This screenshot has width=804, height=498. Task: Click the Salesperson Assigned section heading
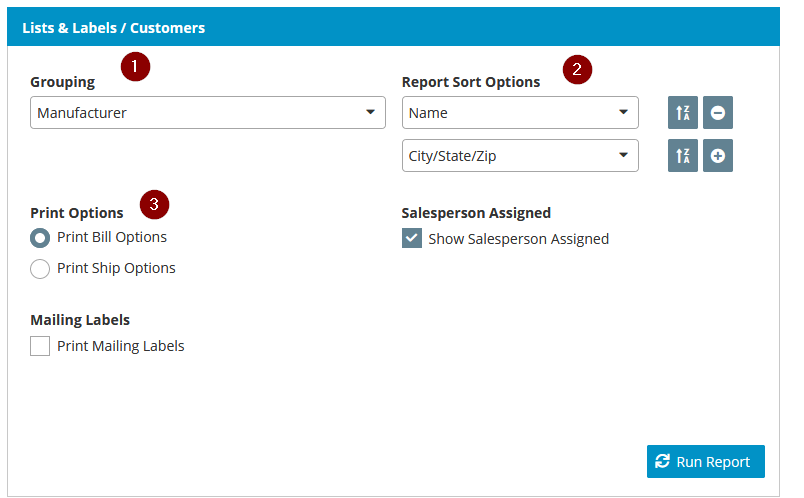(476, 212)
